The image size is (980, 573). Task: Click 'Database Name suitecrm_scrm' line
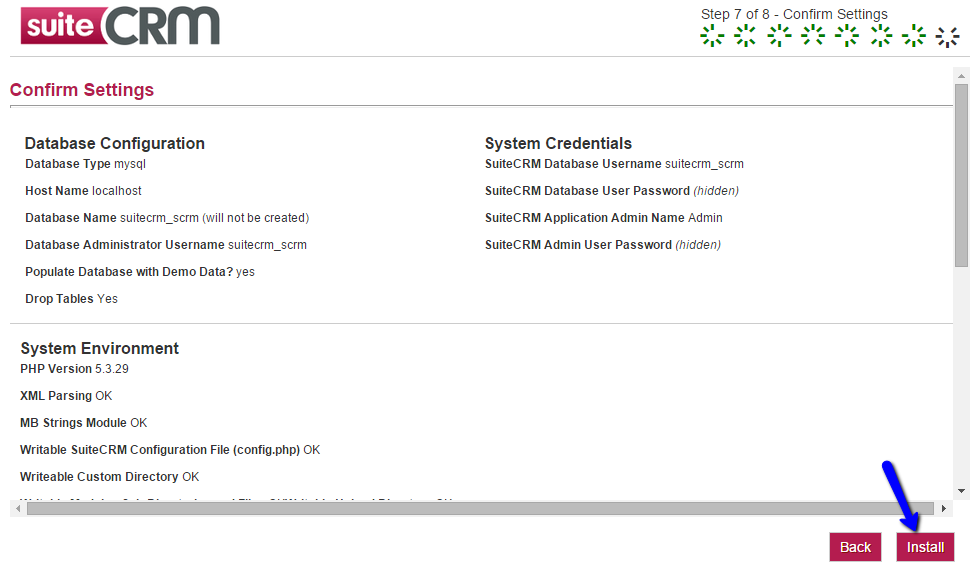(167, 217)
